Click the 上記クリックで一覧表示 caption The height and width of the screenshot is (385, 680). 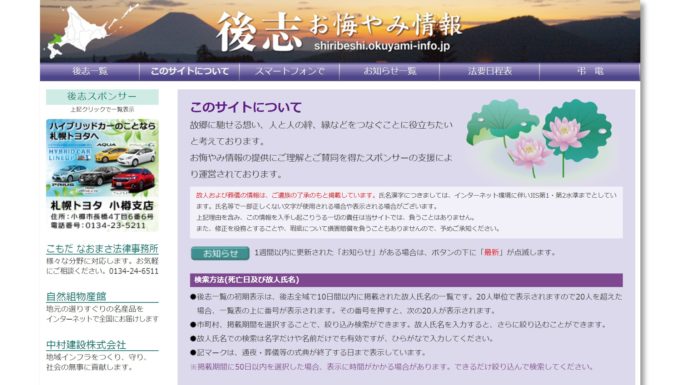pyautogui.click(x=102, y=110)
